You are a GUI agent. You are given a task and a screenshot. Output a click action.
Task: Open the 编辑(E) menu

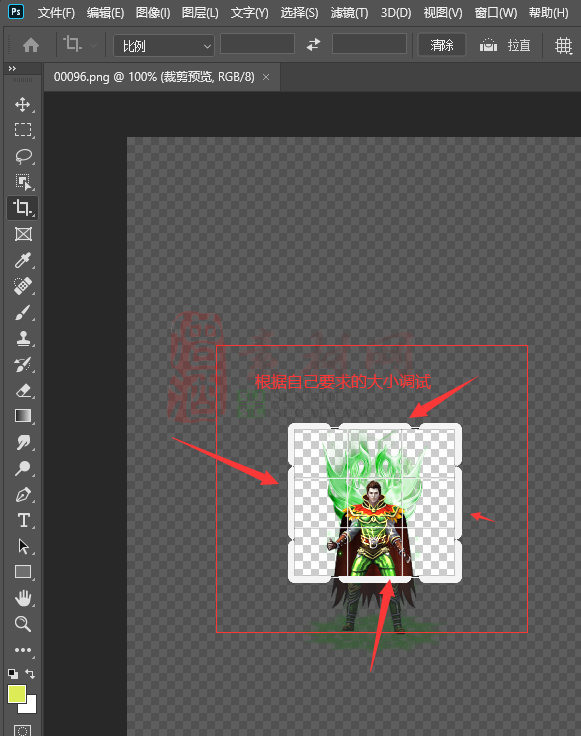coord(105,13)
